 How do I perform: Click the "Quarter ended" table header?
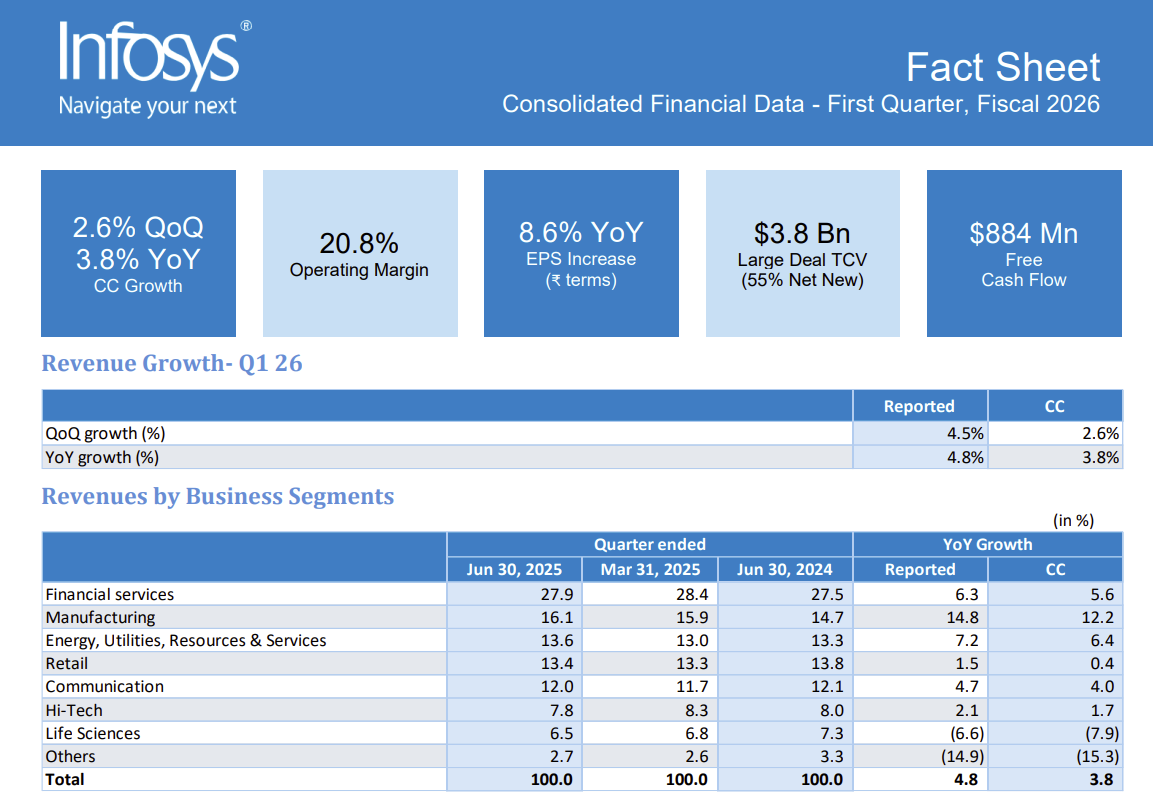click(650, 544)
